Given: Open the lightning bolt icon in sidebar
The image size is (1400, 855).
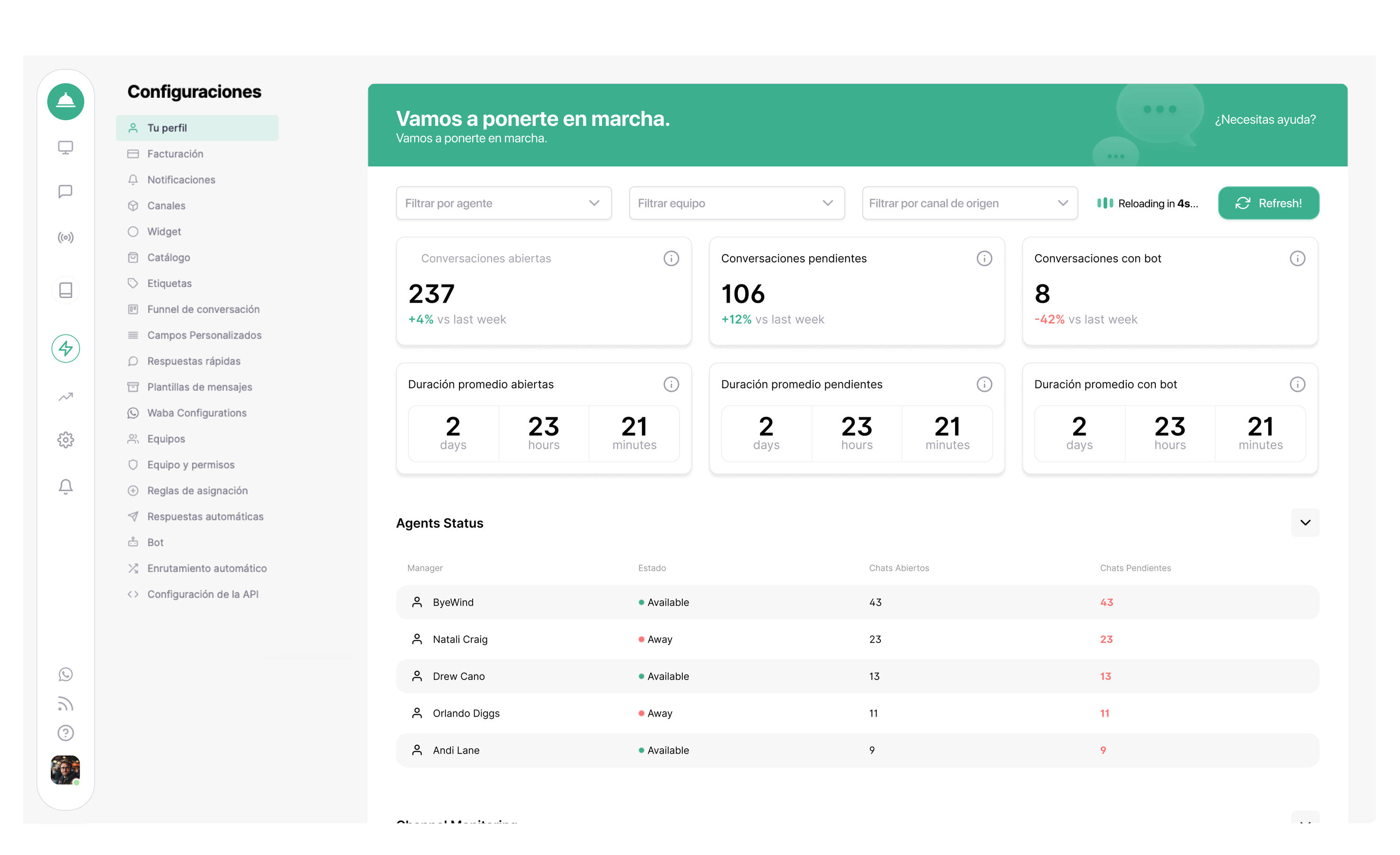Looking at the screenshot, I should tap(65, 349).
